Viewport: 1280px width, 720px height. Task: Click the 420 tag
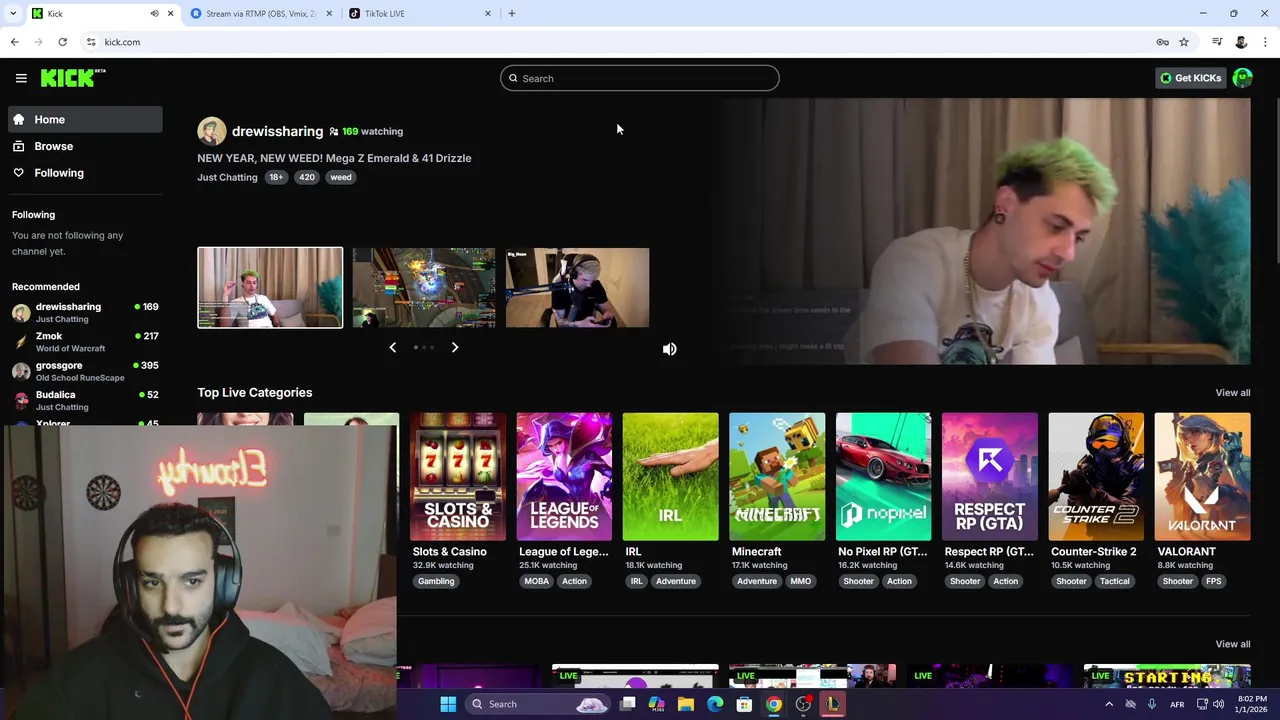pyautogui.click(x=307, y=177)
